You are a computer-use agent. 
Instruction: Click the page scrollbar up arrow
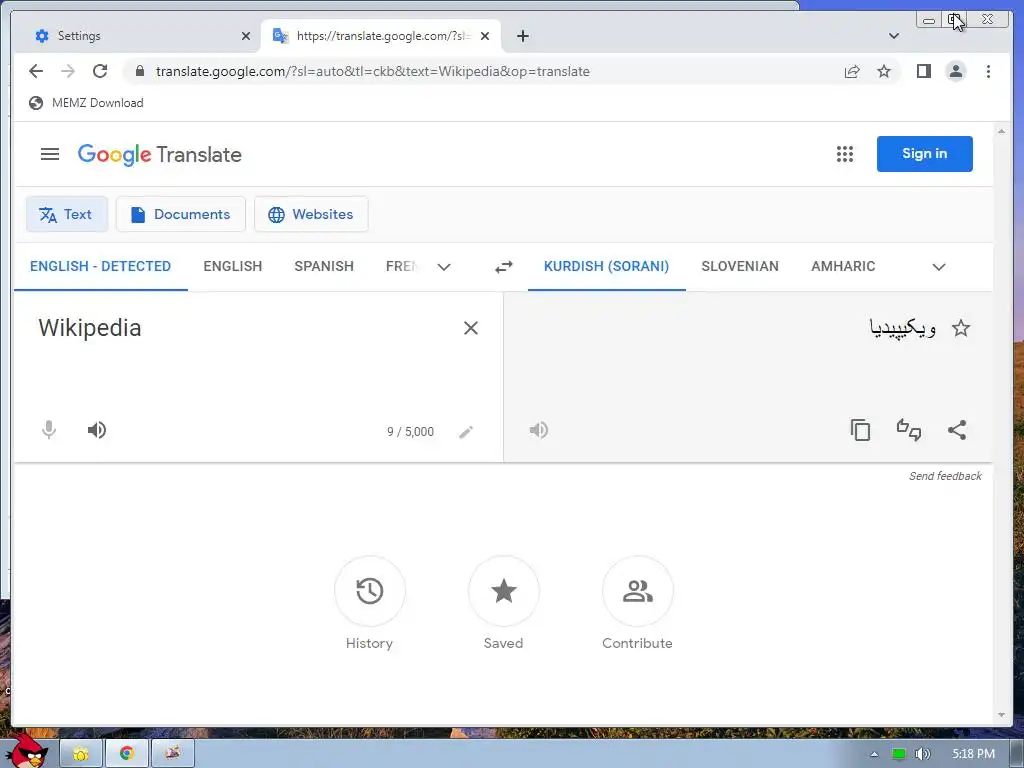click(x=1001, y=131)
